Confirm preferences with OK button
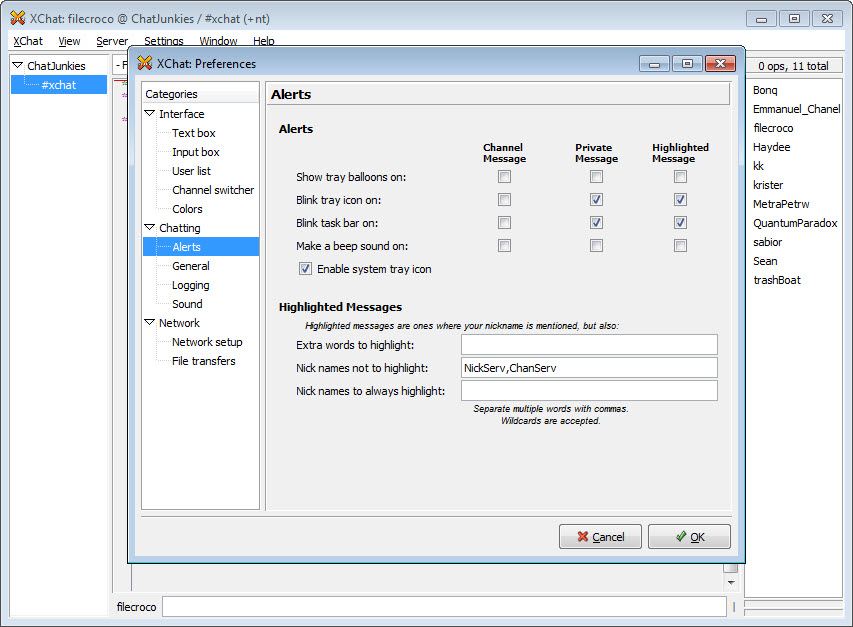The height and width of the screenshot is (627, 853). 689,537
